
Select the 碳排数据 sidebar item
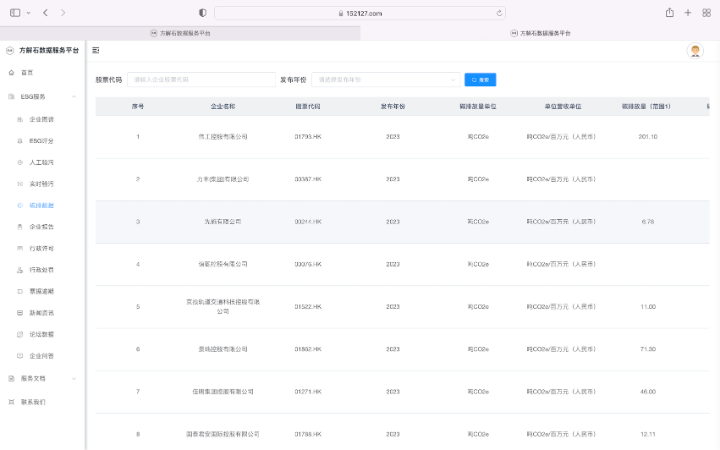[x=42, y=205]
